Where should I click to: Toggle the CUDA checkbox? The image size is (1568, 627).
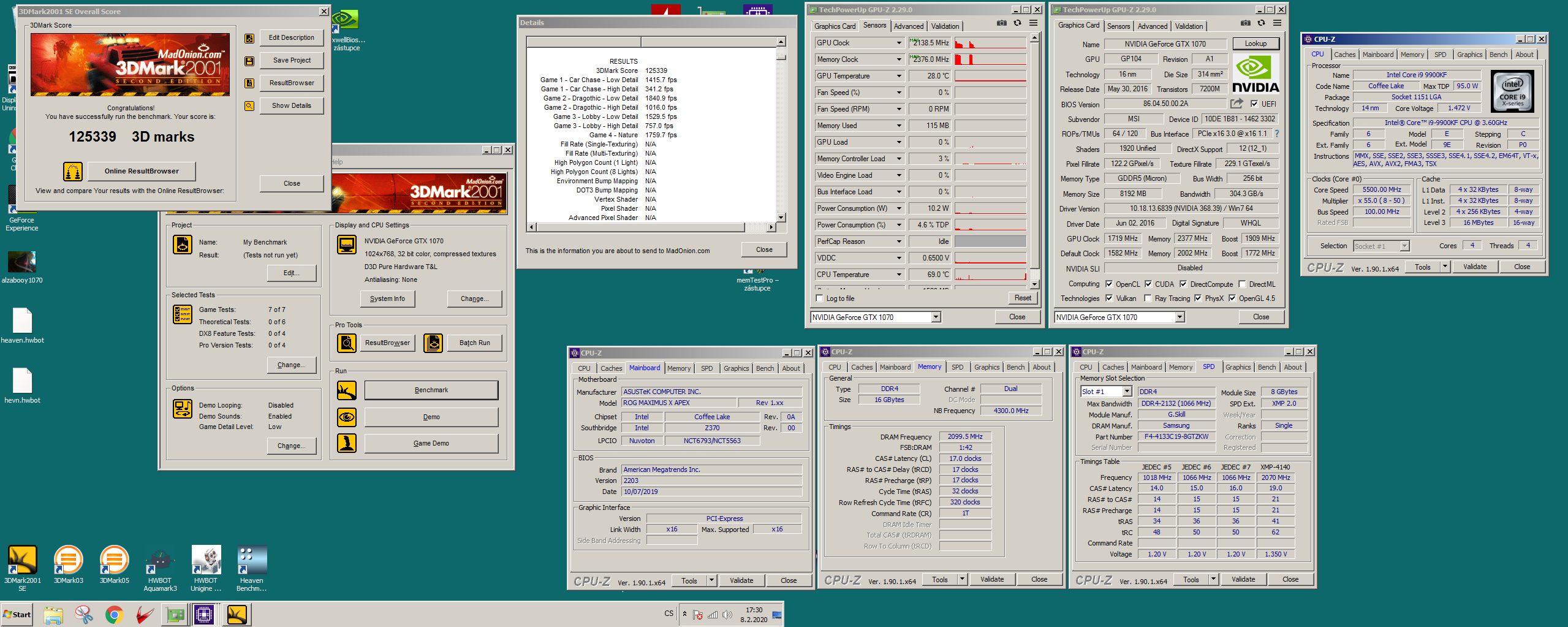[x=1148, y=284]
